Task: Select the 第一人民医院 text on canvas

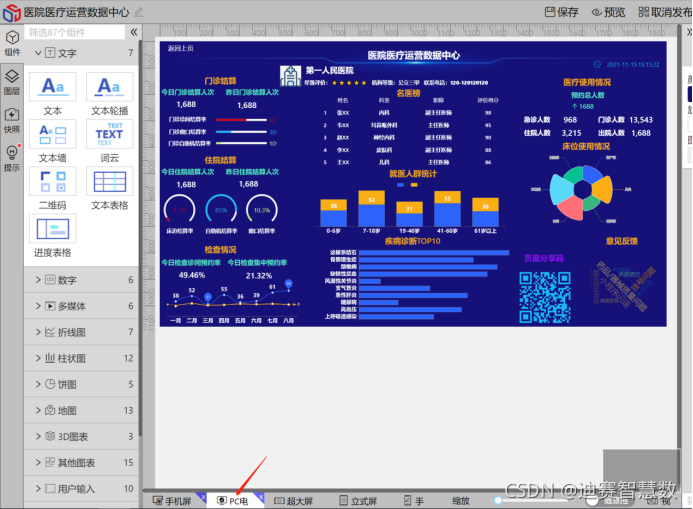Action: (329, 71)
